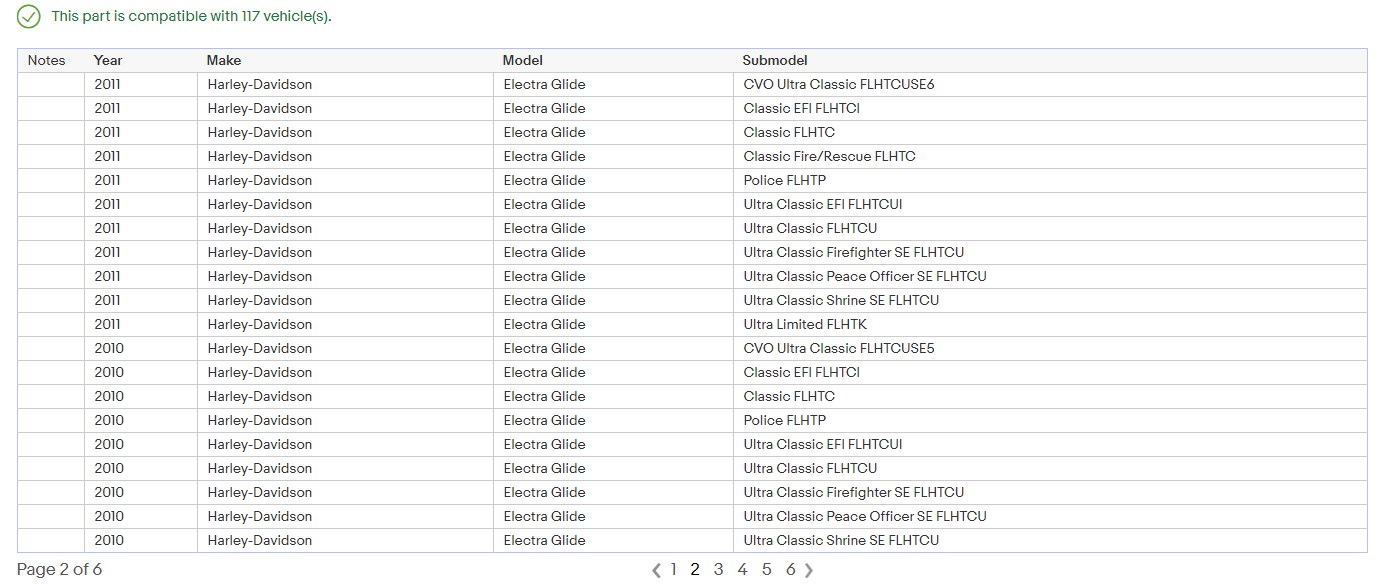
Task: Click the Submodel column header
Action: [x=775, y=60]
